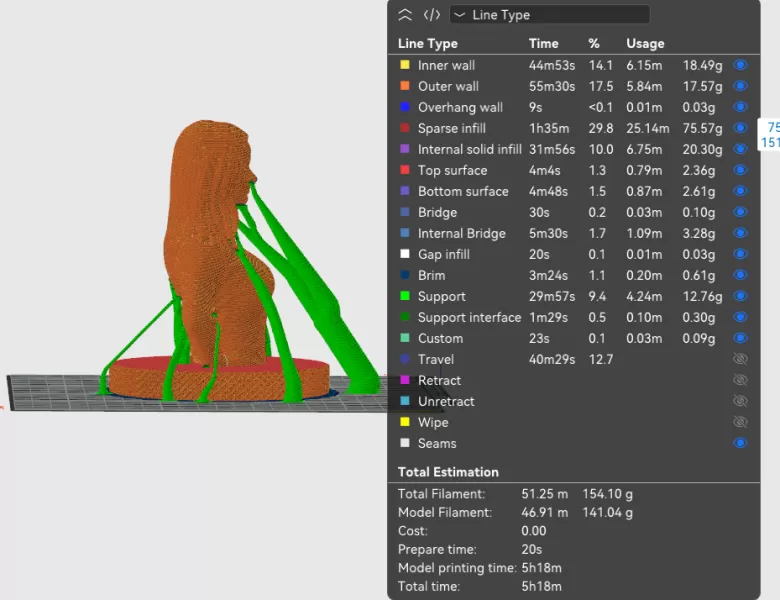
Task: Hide Sparse infill lines
Action: coord(740,128)
